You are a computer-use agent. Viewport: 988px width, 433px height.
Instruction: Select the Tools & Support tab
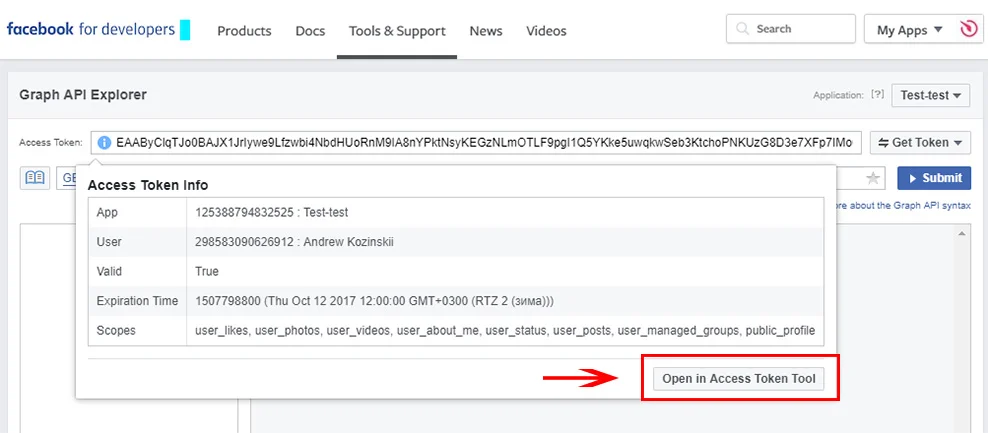click(x=397, y=31)
